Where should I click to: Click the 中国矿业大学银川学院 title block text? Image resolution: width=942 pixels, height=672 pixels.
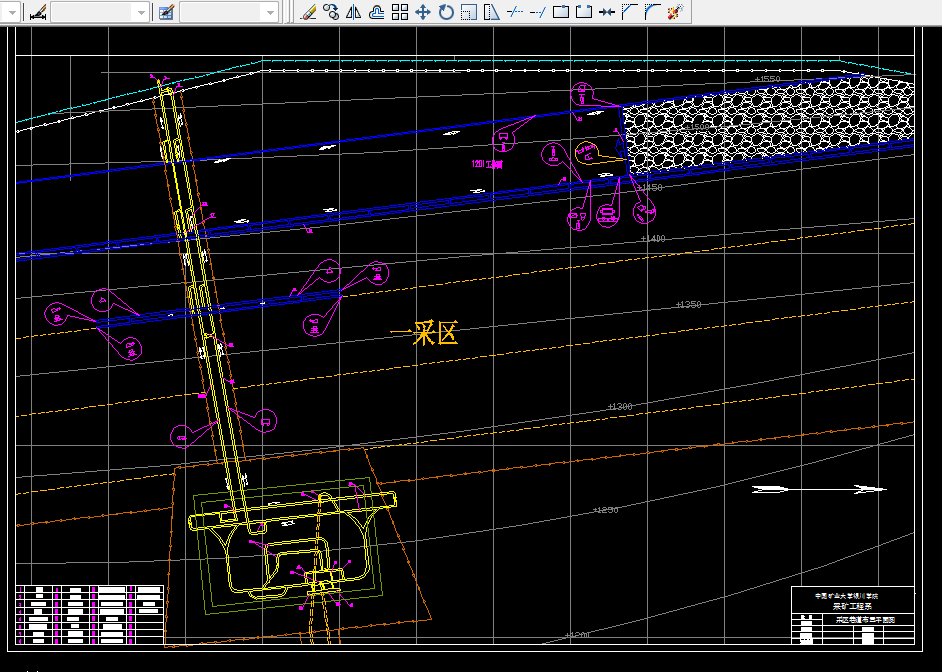coord(846,596)
